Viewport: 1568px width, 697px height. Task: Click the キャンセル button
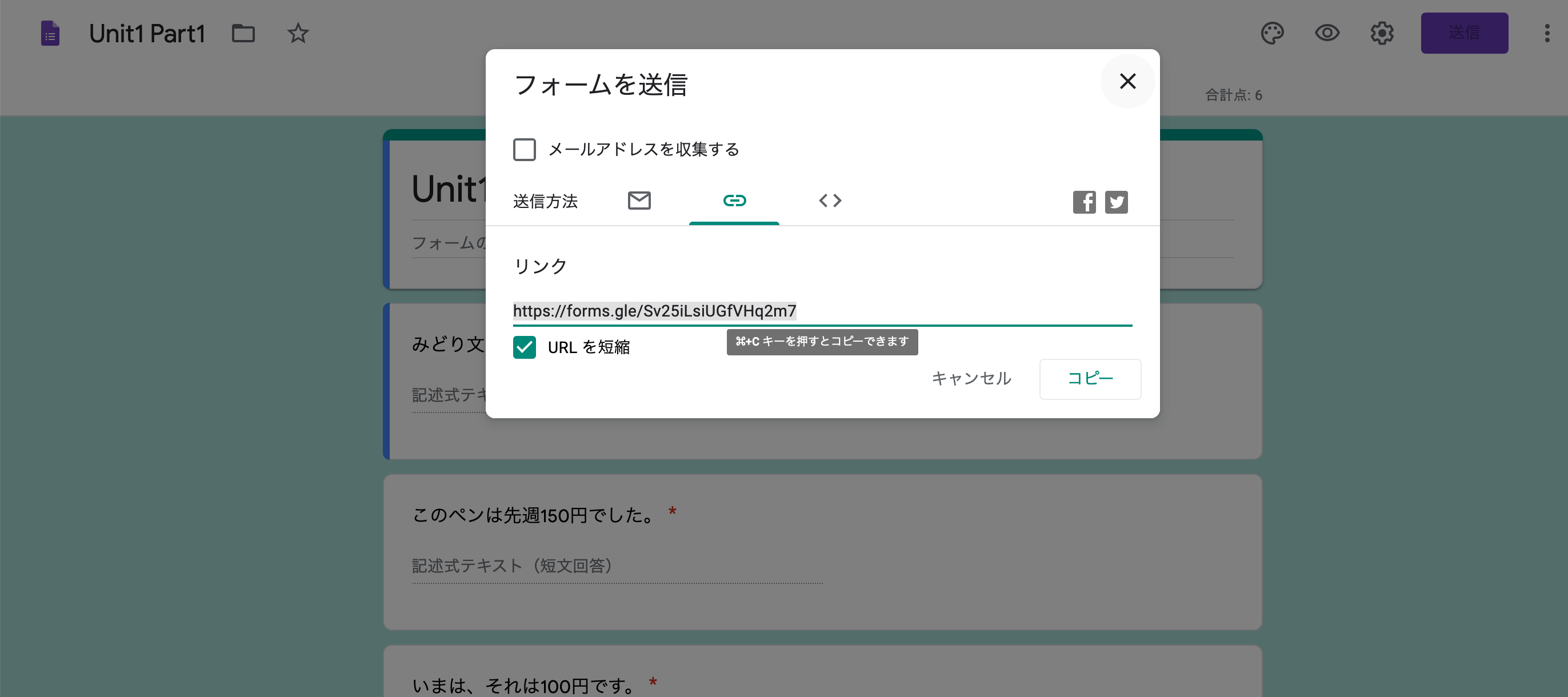[971, 378]
